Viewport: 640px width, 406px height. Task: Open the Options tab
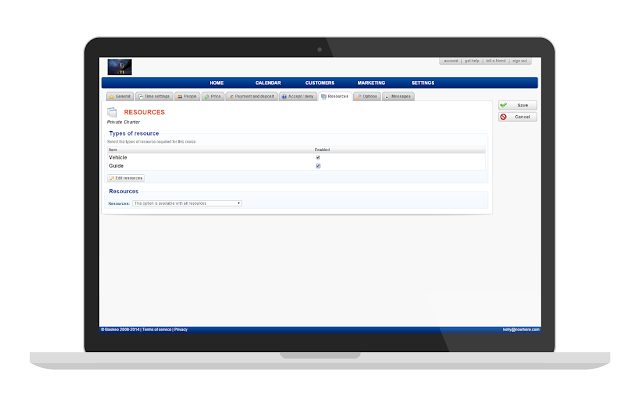point(367,96)
